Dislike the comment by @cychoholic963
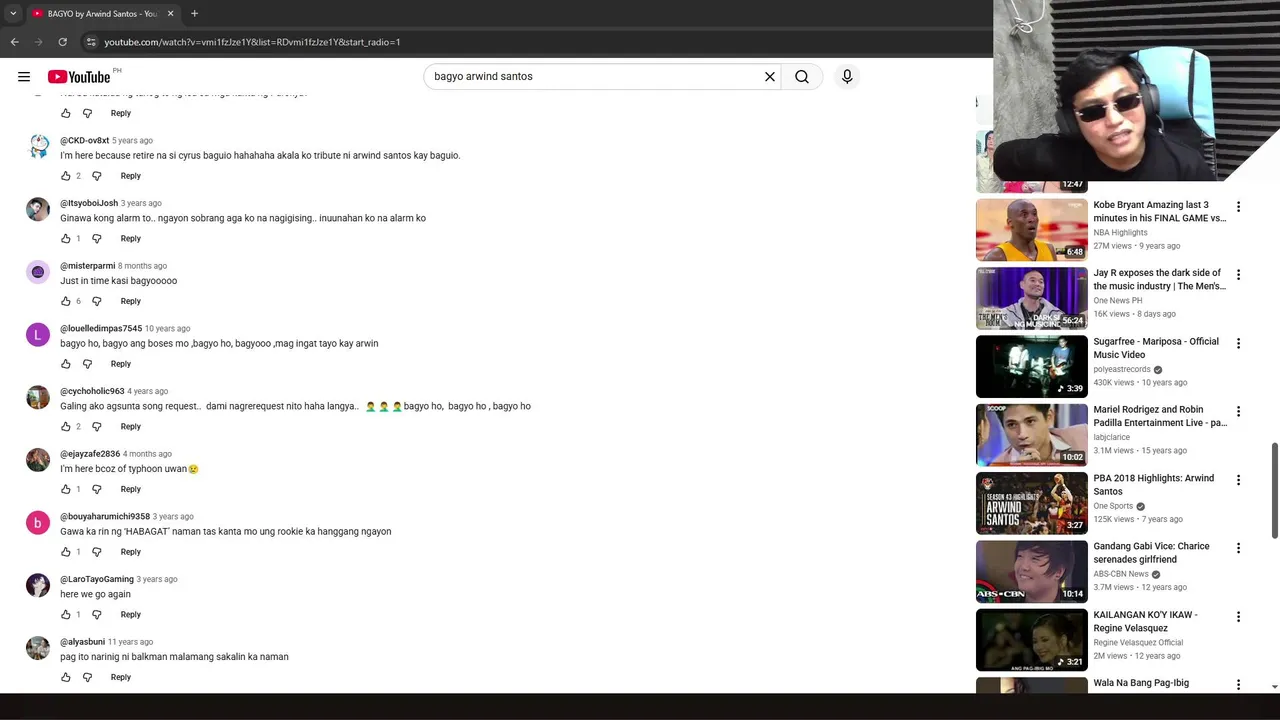Viewport: 1280px width, 720px height. [x=97, y=427]
